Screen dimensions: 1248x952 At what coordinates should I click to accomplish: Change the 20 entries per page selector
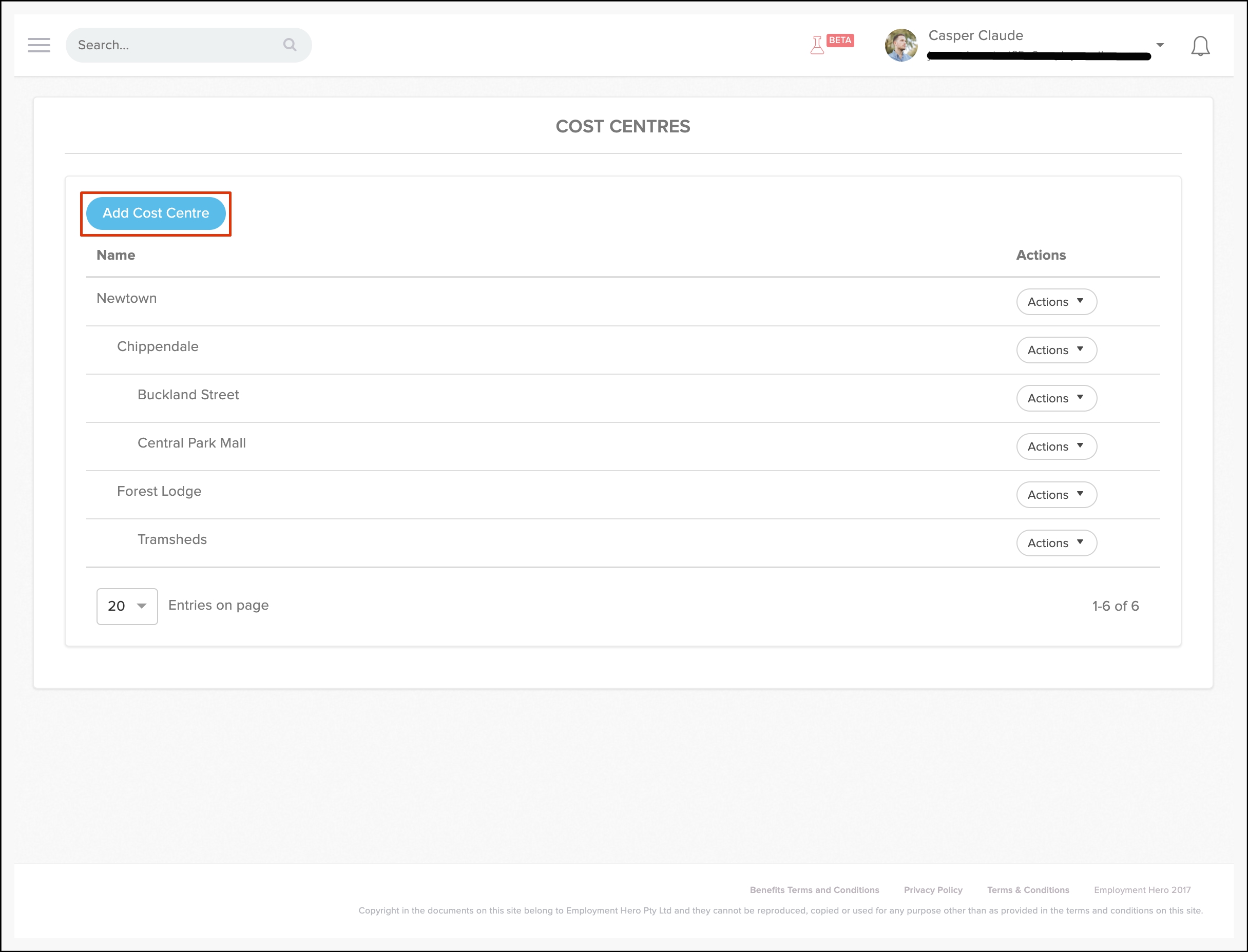pos(127,606)
